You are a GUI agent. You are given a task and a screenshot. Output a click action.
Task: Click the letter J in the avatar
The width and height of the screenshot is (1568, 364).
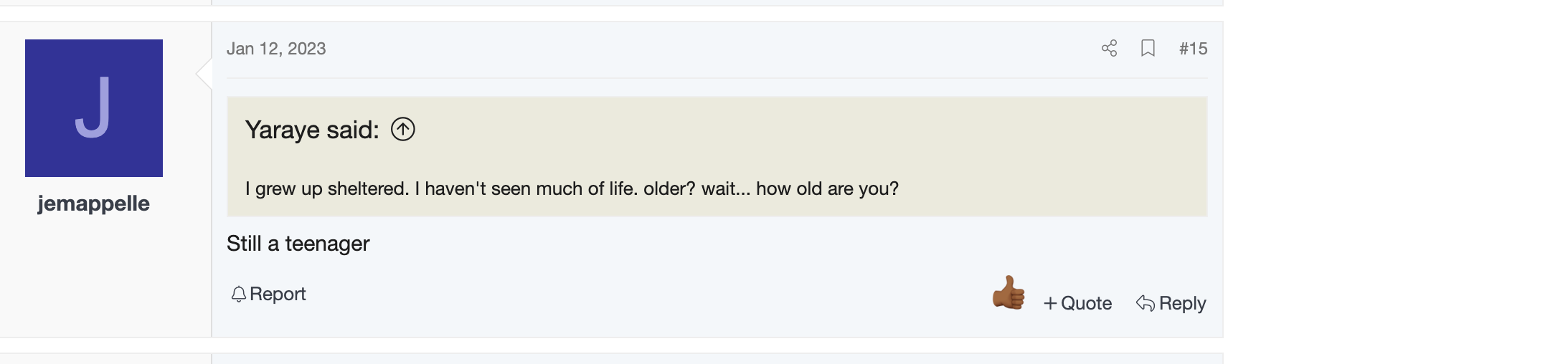[93, 107]
